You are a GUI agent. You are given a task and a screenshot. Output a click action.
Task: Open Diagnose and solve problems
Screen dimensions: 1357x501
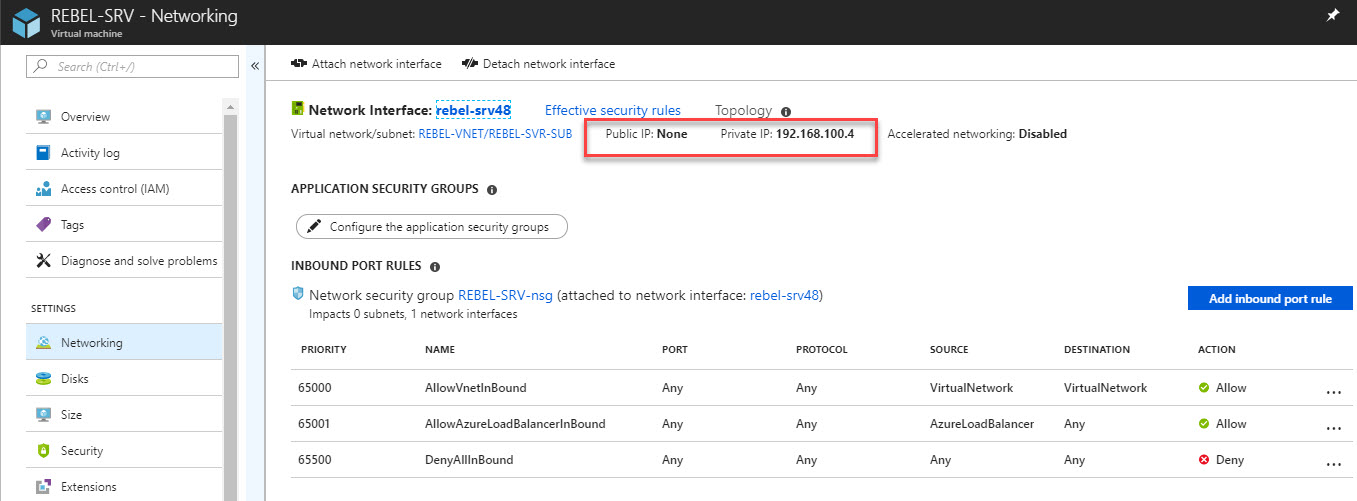click(x=124, y=261)
